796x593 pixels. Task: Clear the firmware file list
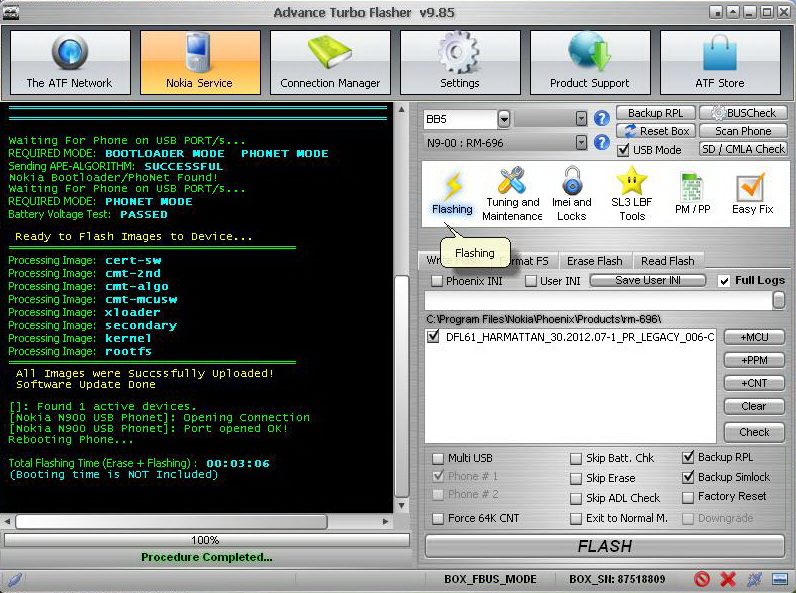(754, 406)
